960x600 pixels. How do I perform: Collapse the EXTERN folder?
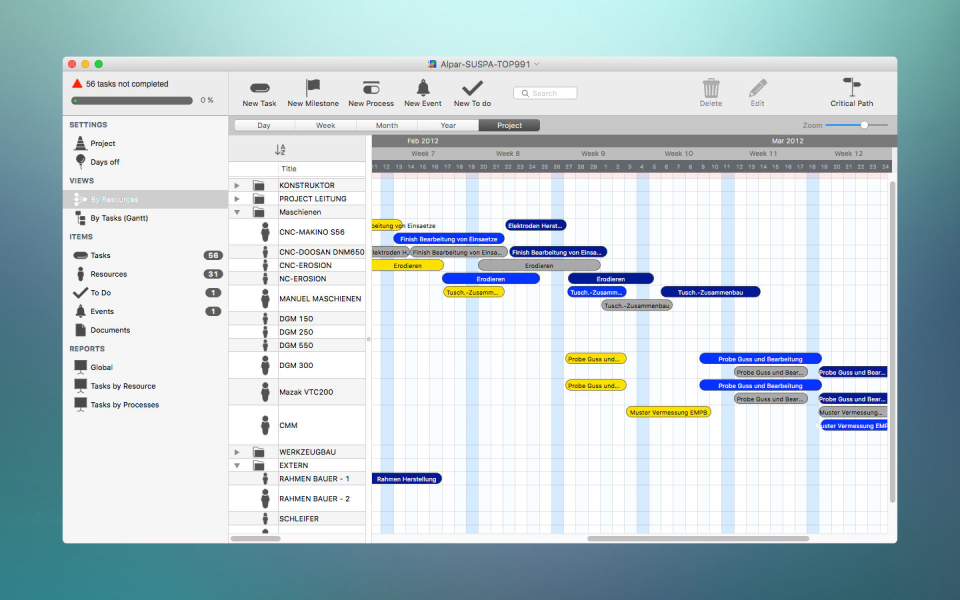pos(237,465)
